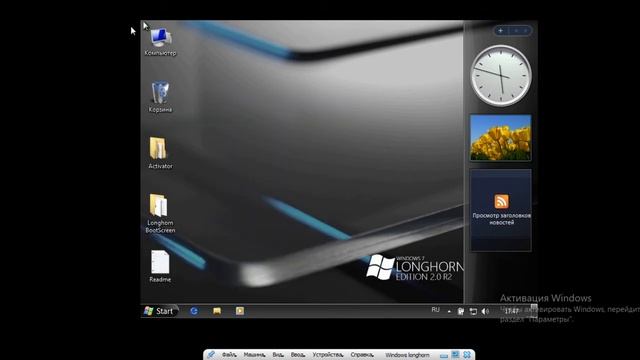Image resolution: width=640 pixels, height=360 pixels.
Task: Open the volume speaker tray icon
Action: 485,311
